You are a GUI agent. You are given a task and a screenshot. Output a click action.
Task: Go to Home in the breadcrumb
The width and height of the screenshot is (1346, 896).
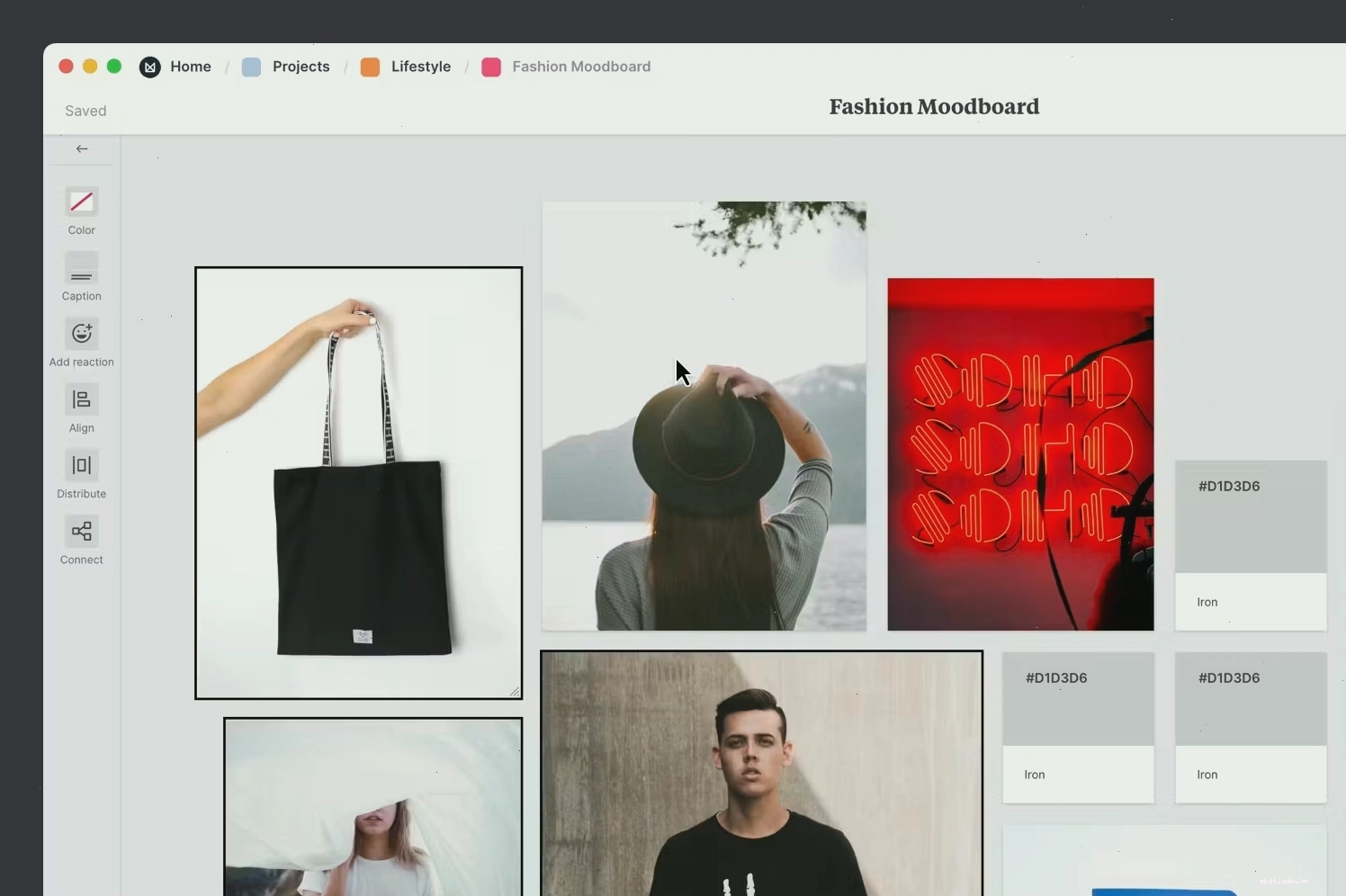tap(191, 67)
